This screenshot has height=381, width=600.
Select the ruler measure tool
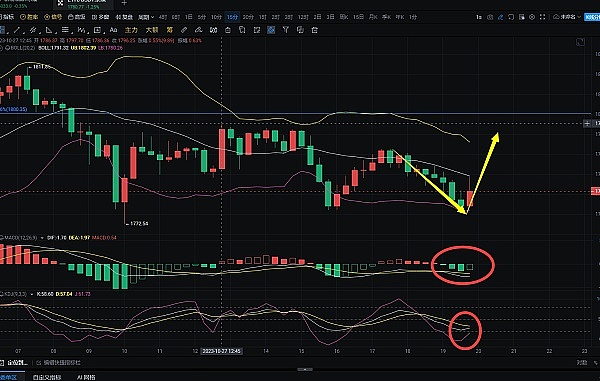pyautogui.click(x=184, y=30)
